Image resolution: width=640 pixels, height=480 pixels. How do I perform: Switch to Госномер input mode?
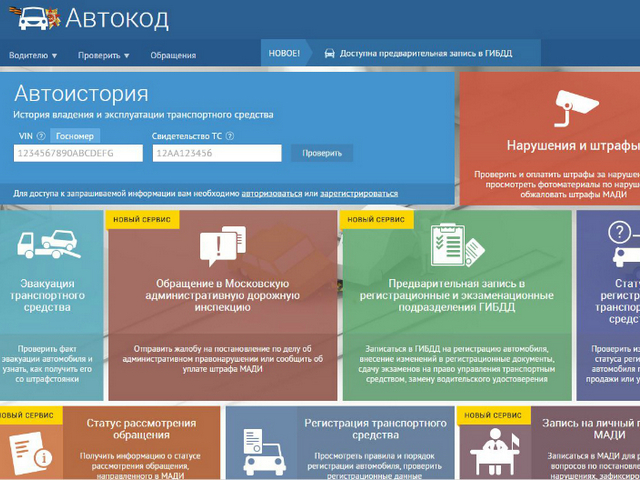coord(76,136)
